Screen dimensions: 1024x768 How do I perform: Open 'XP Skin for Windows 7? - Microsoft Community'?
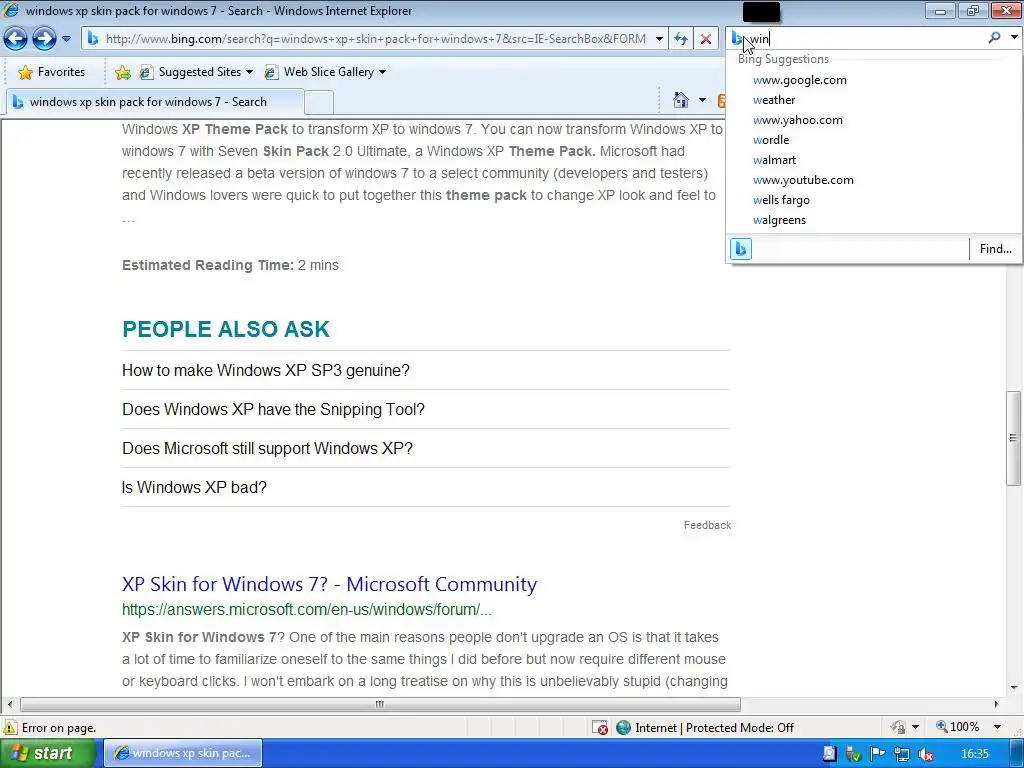(x=329, y=584)
